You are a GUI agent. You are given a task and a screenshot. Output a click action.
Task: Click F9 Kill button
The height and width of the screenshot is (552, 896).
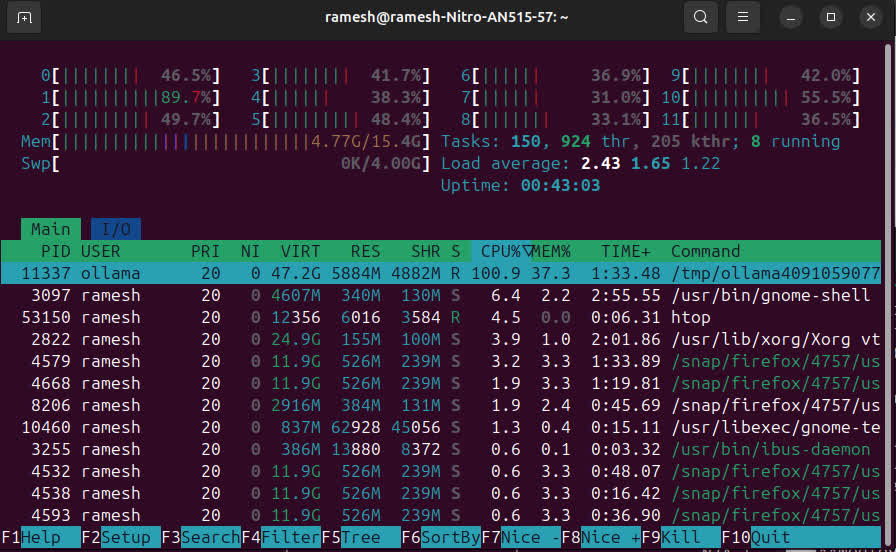(x=681, y=538)
